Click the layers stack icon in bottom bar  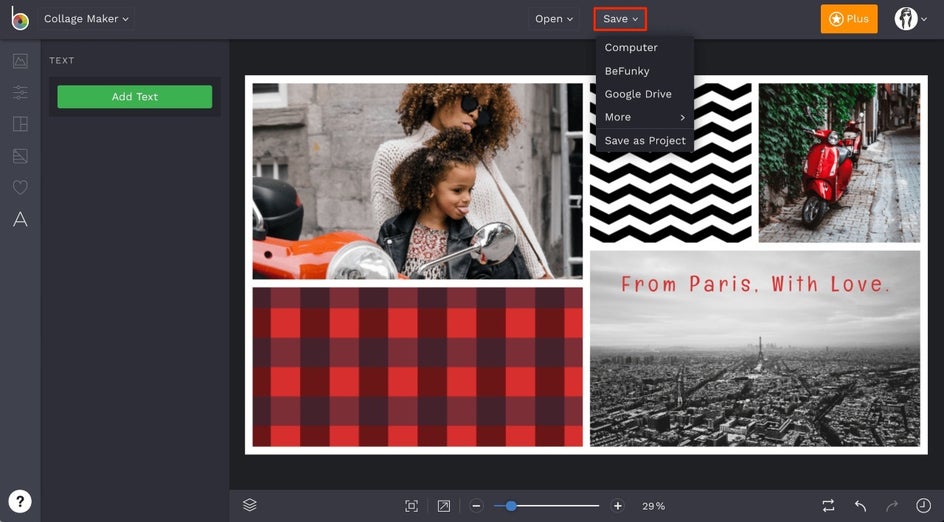[x=250, y=506]
